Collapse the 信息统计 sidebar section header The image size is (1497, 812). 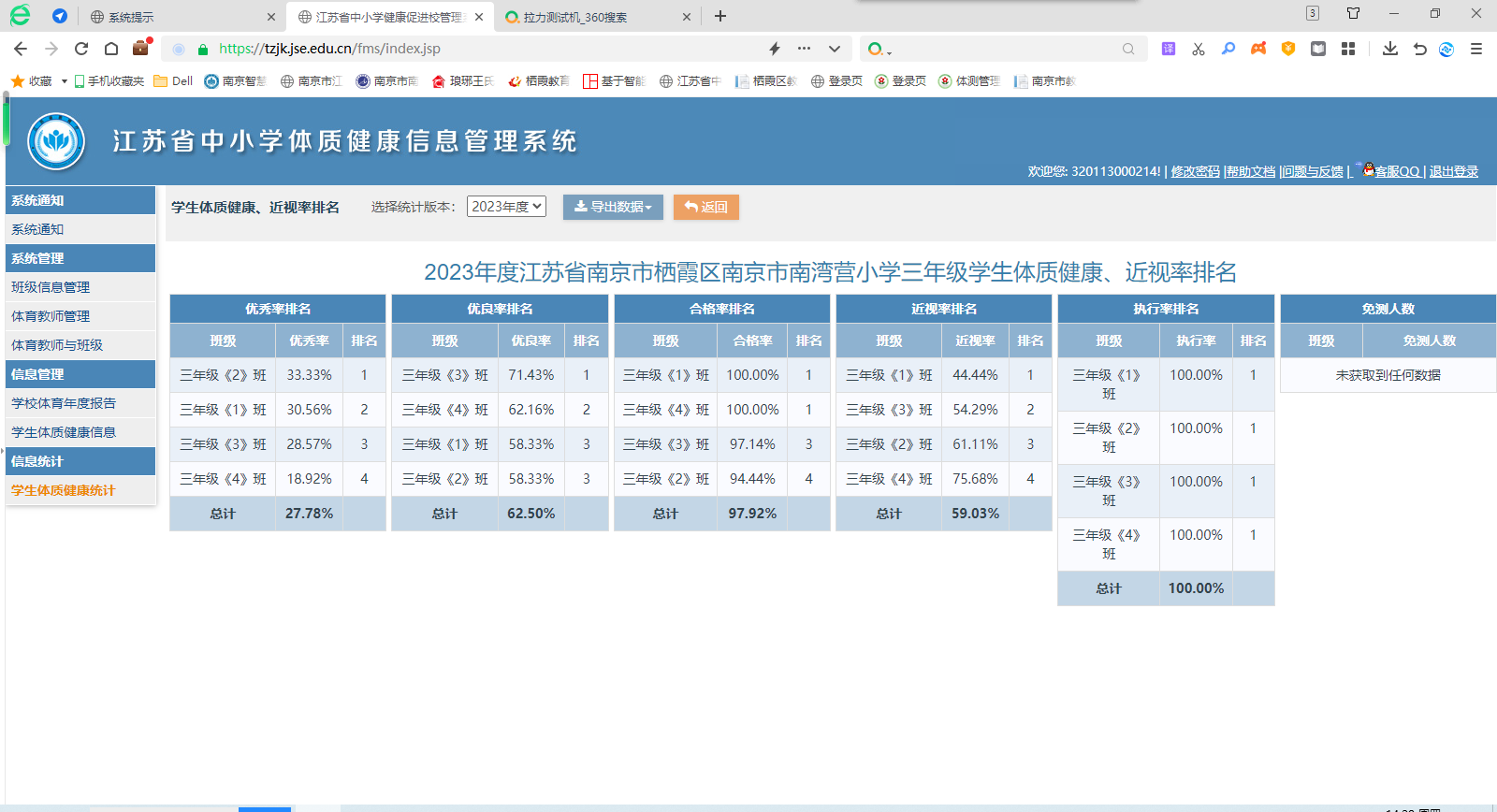[x=80, y=461]
